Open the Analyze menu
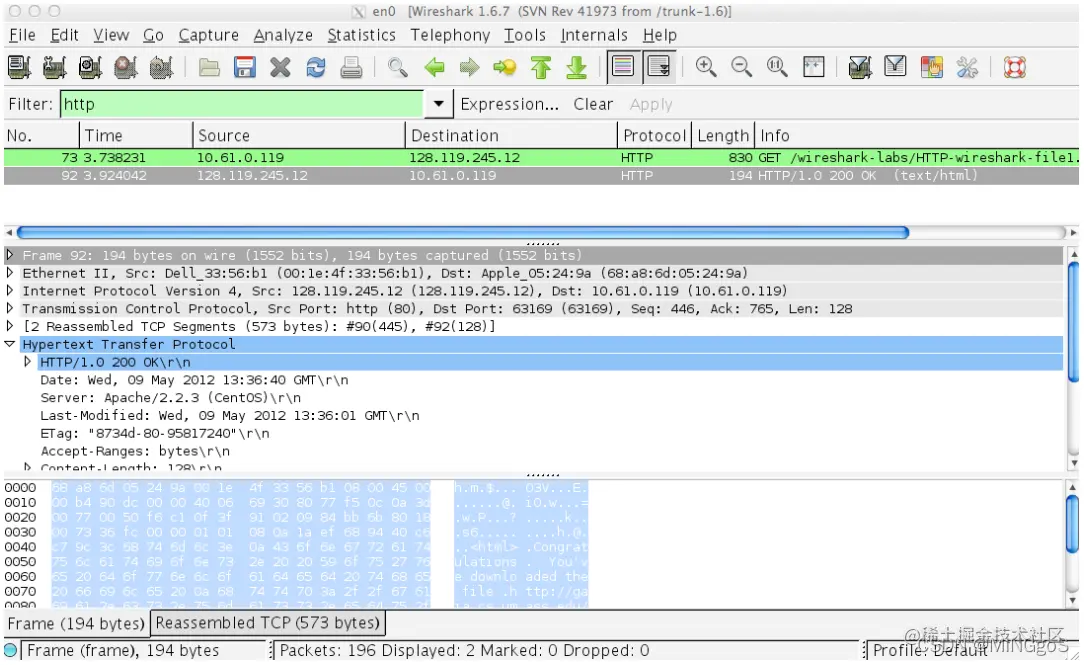Viewport: 1084px width, 665px height. click(283, 35)
